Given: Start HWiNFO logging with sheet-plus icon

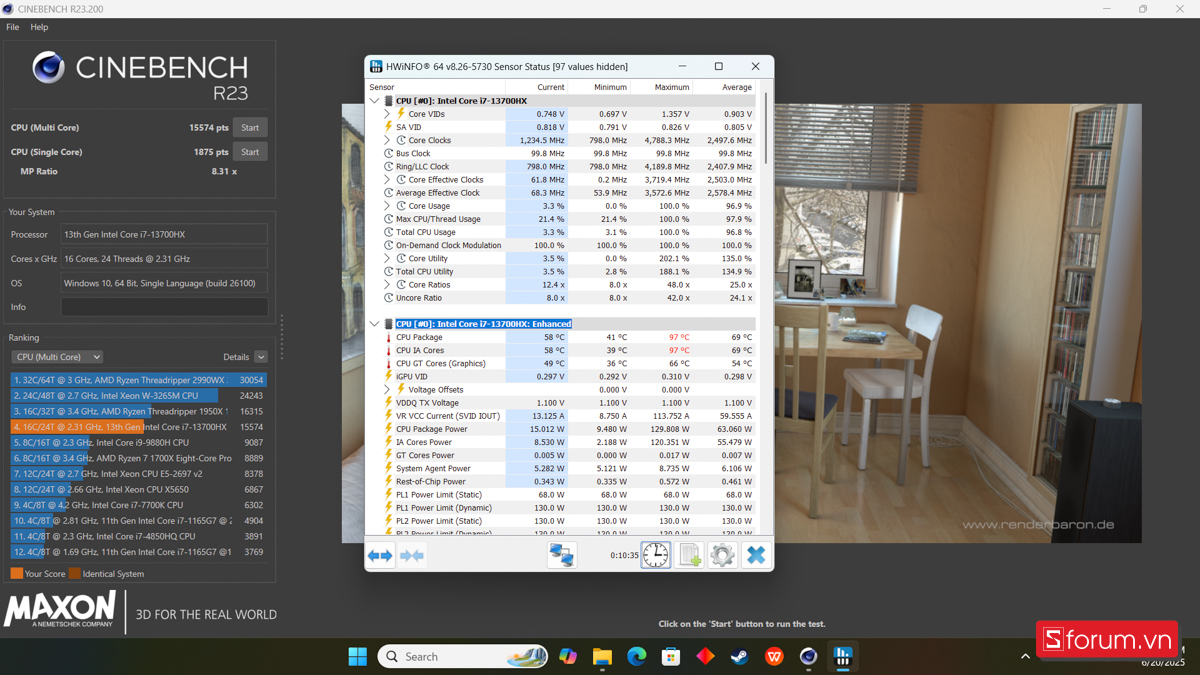Looking at the screenshot, I should coord(690,555).
